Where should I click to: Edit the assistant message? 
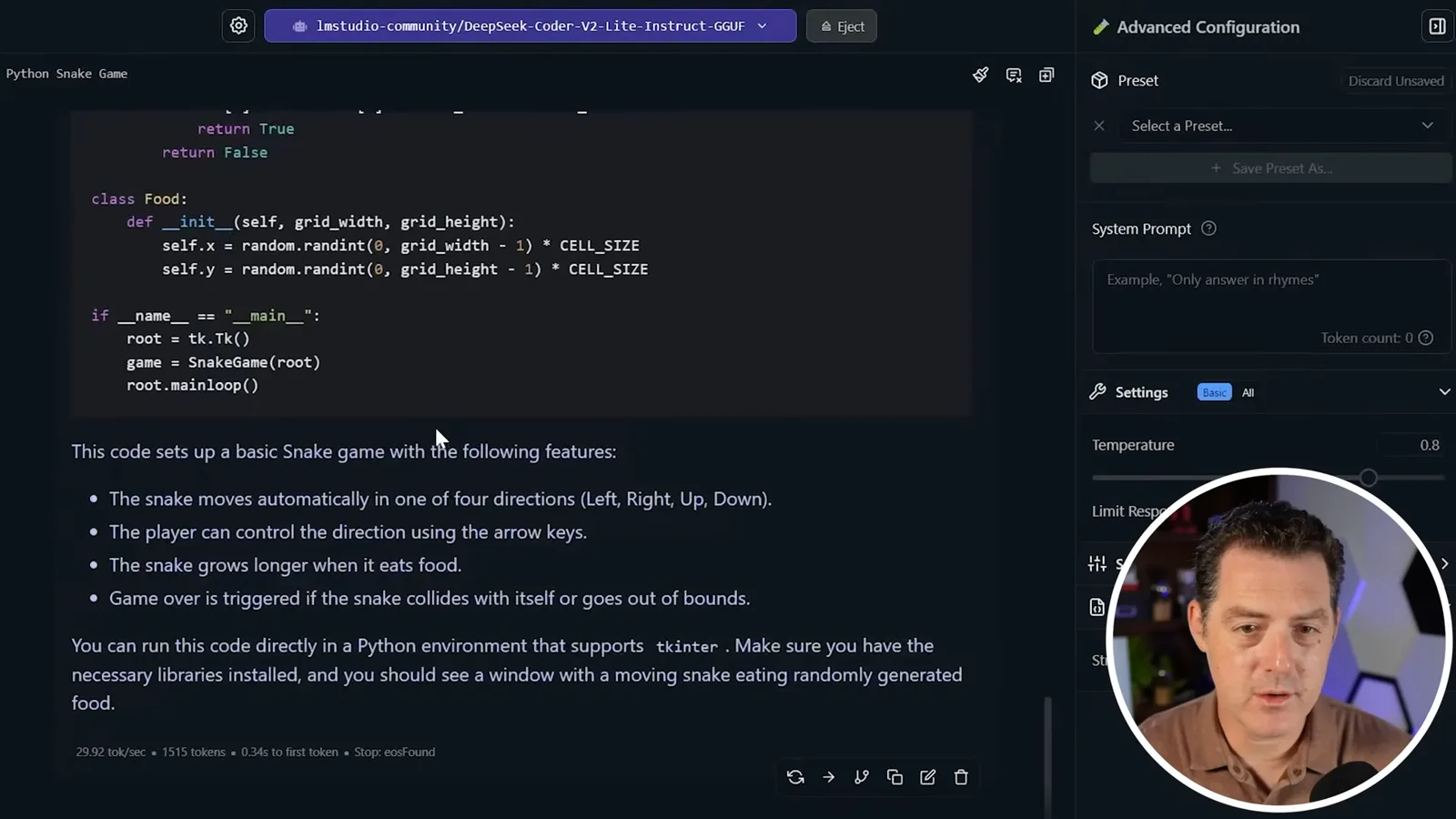(x=928, y=777)
